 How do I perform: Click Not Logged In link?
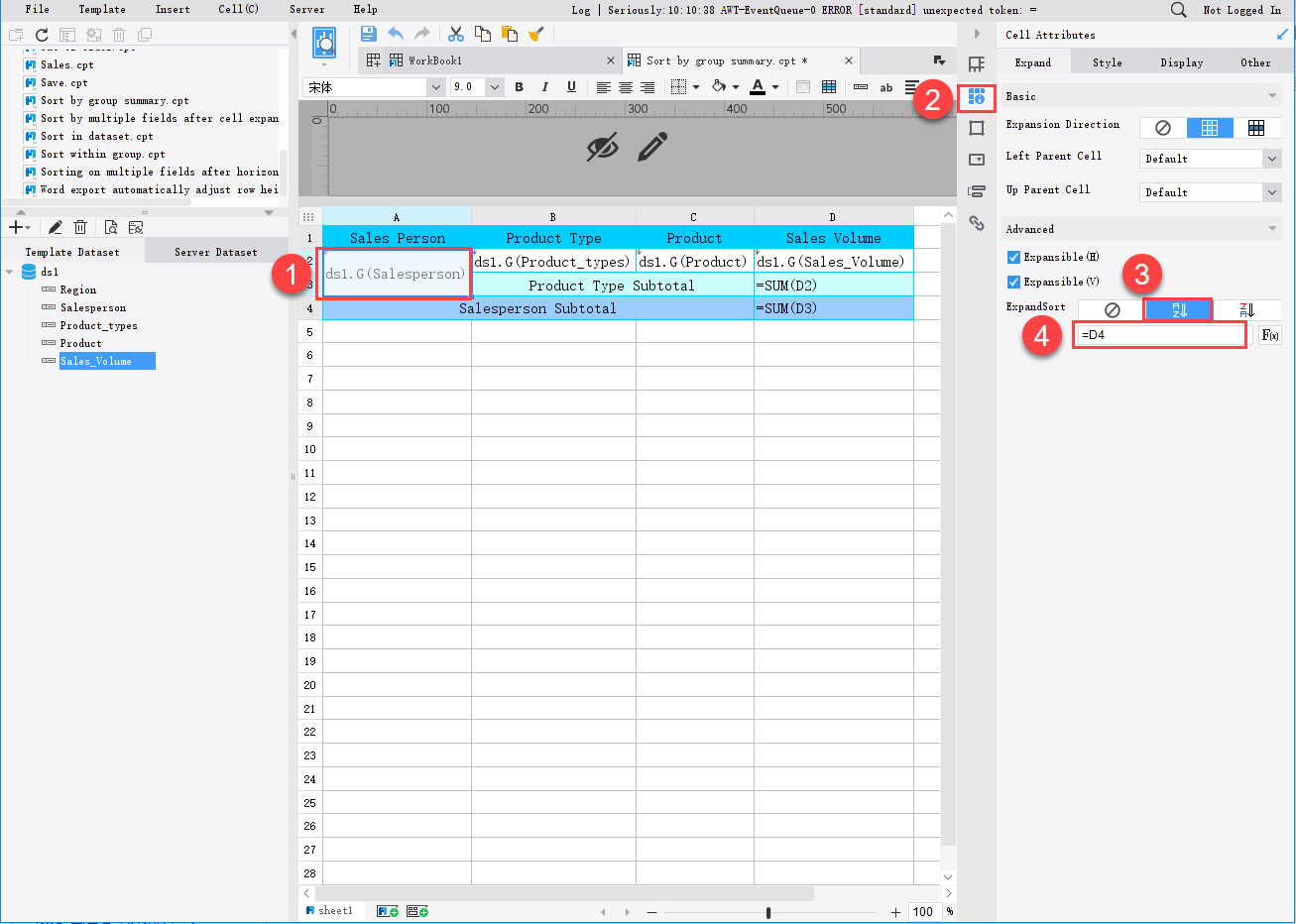click(x=1241, y=10)
